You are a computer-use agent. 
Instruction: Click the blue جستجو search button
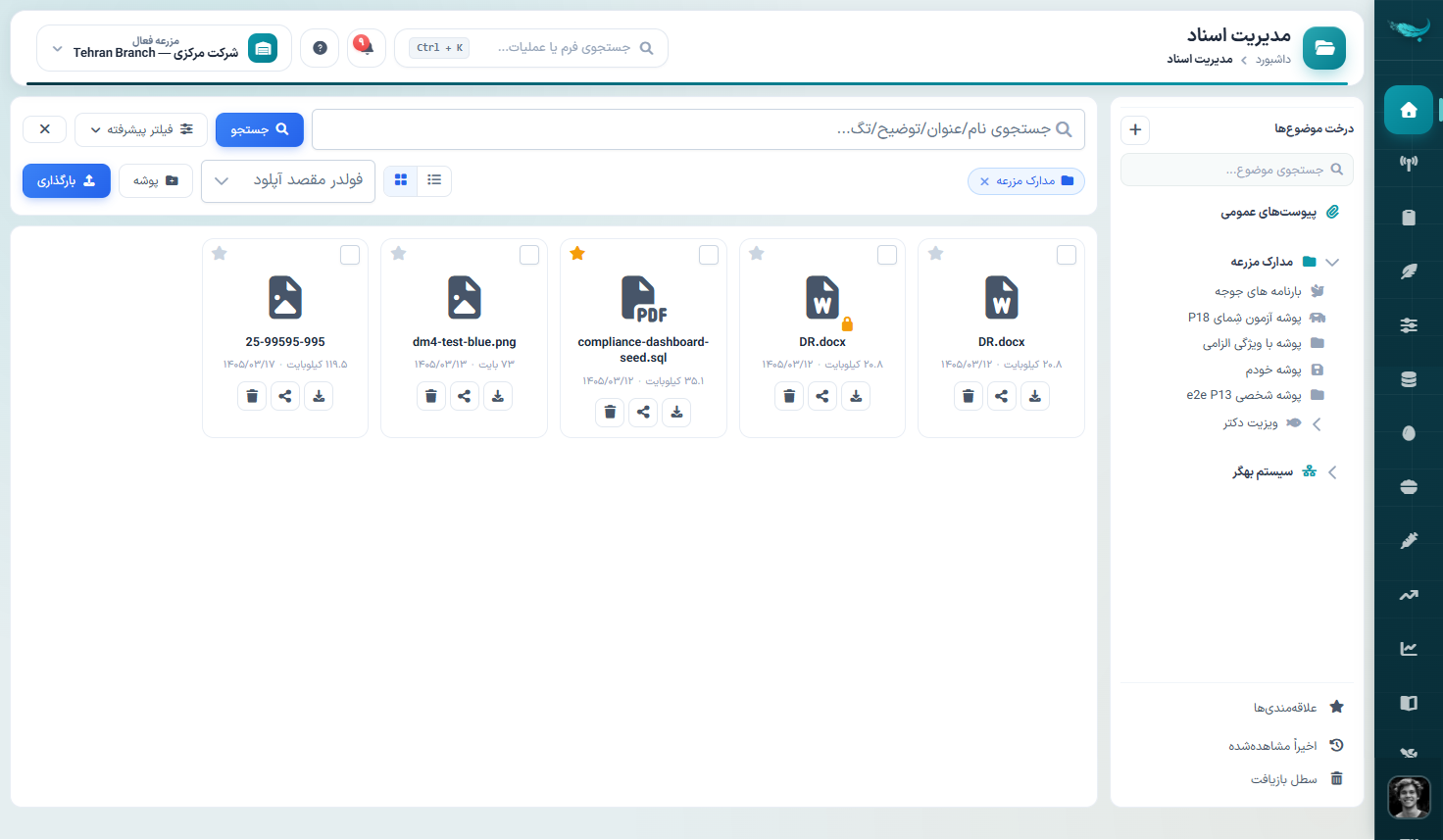click(260, 129)
